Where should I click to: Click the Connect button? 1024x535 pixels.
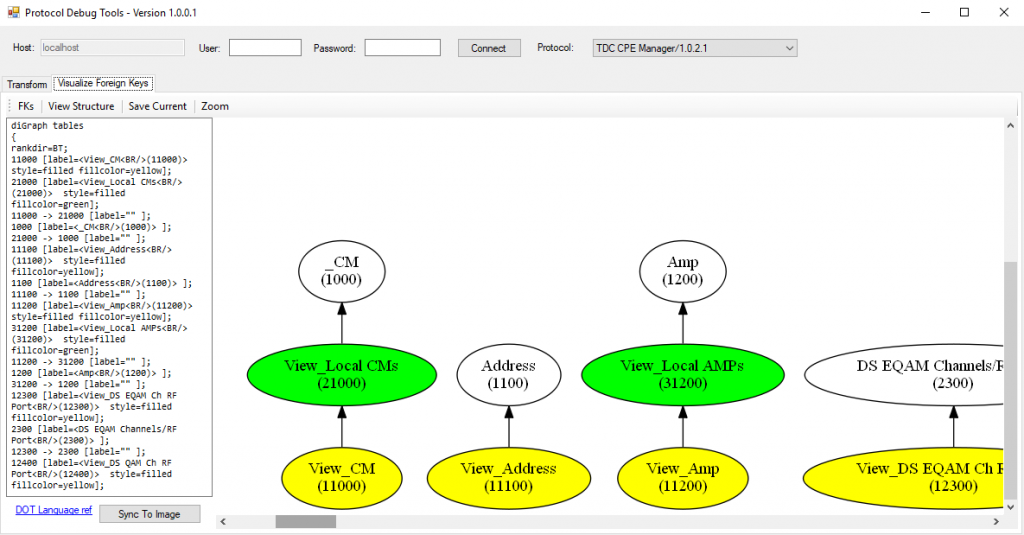pos(488,48)
